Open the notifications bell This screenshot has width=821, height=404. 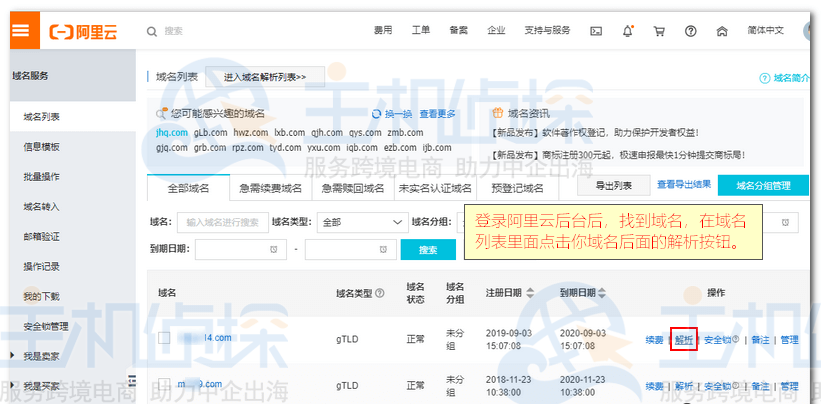628,31
